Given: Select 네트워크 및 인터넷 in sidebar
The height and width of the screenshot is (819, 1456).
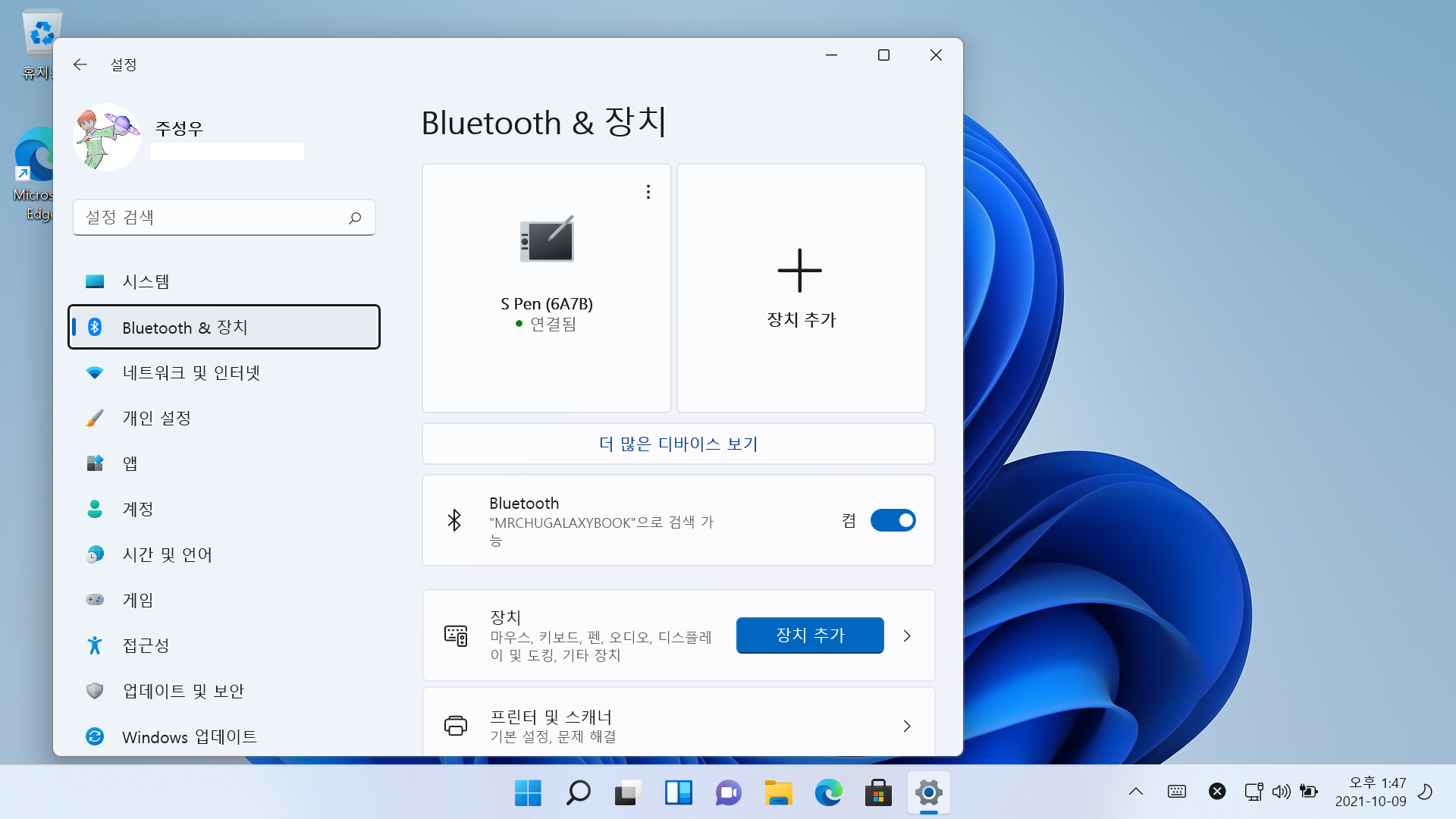Looking at the screenshot, I should coord(191,373).
